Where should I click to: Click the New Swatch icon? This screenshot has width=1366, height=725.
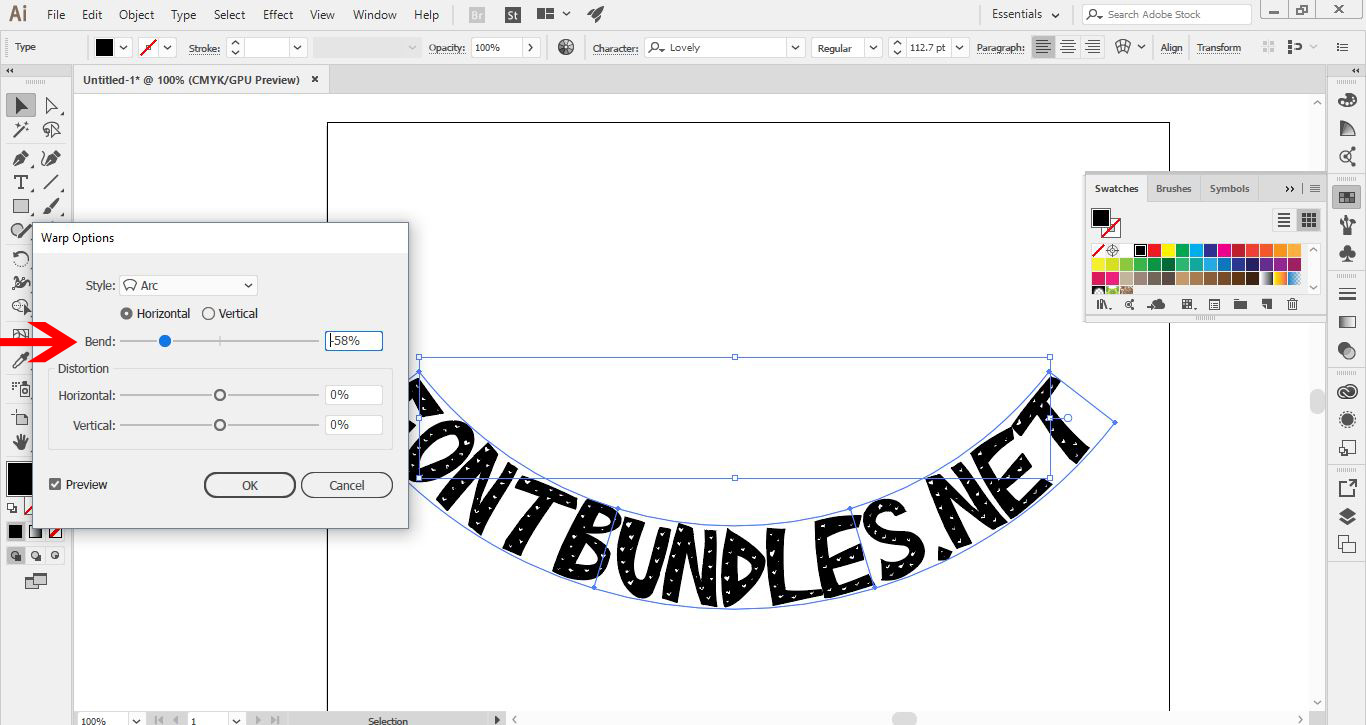click(1266, 304)
